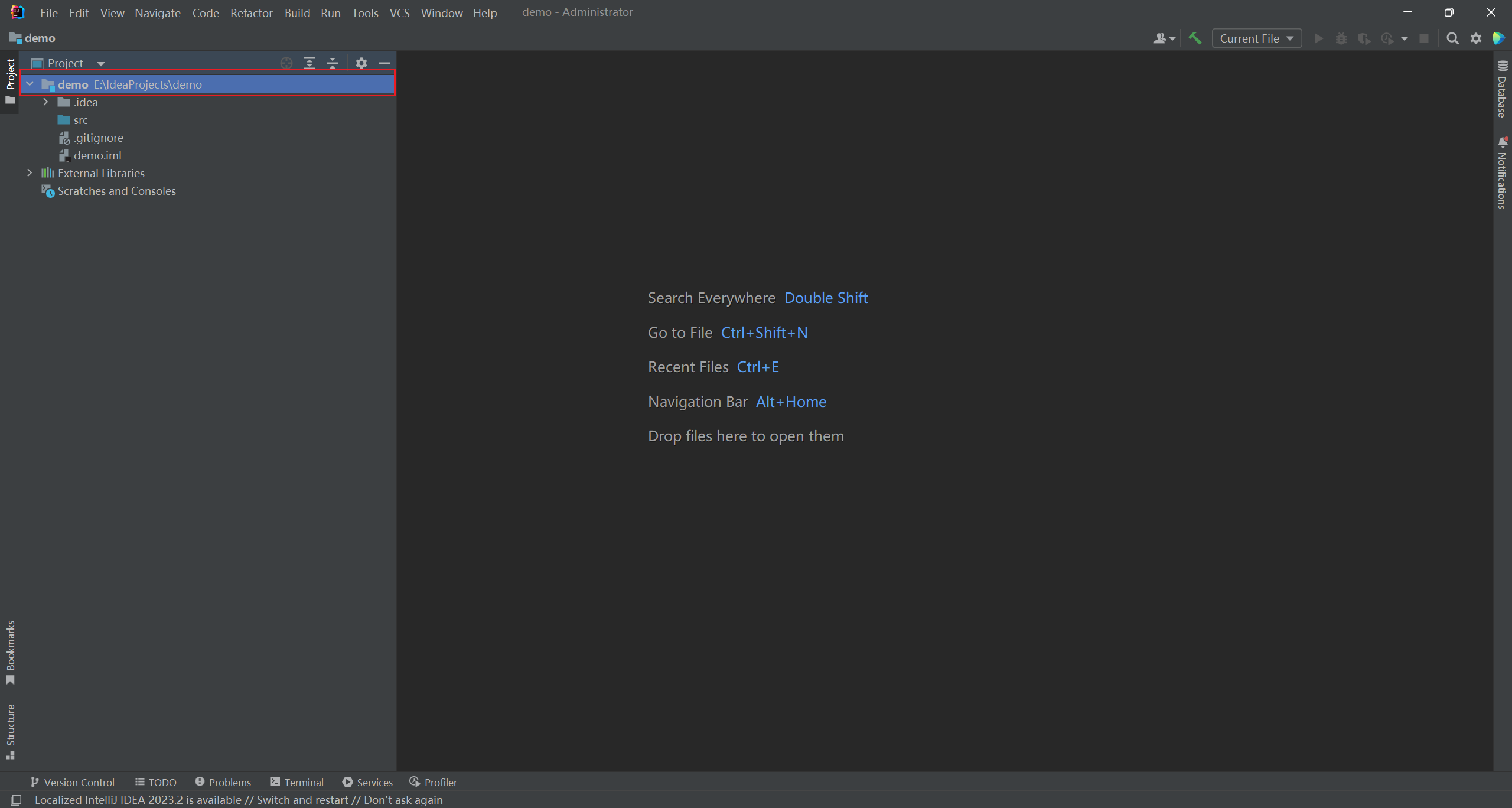The image size is (1512, 808).
Task: Open IDE settings gear in top toolbar
Action: [x=1476, y=38]
